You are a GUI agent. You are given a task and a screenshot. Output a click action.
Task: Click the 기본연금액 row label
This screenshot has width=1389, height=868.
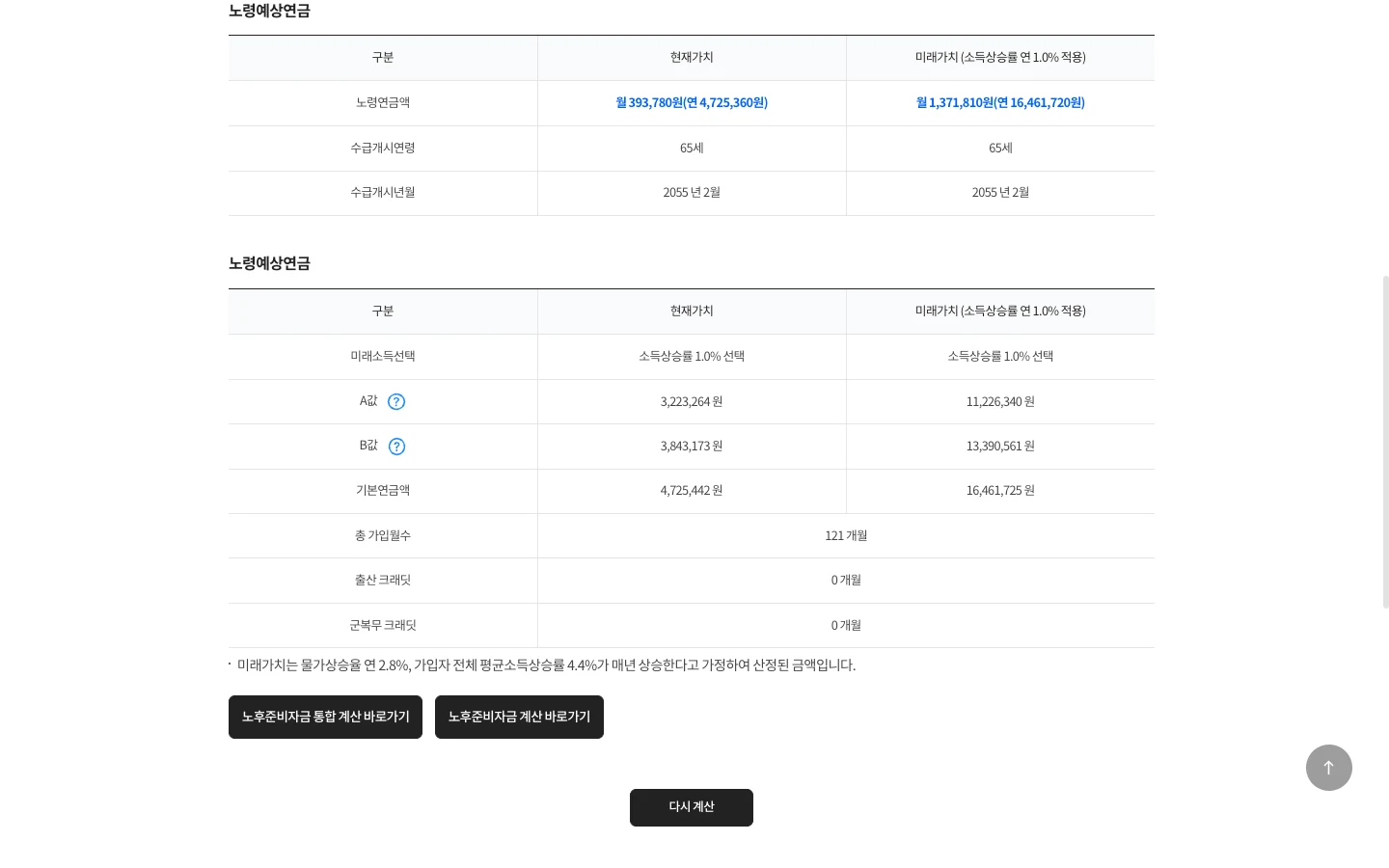point(383,491)
